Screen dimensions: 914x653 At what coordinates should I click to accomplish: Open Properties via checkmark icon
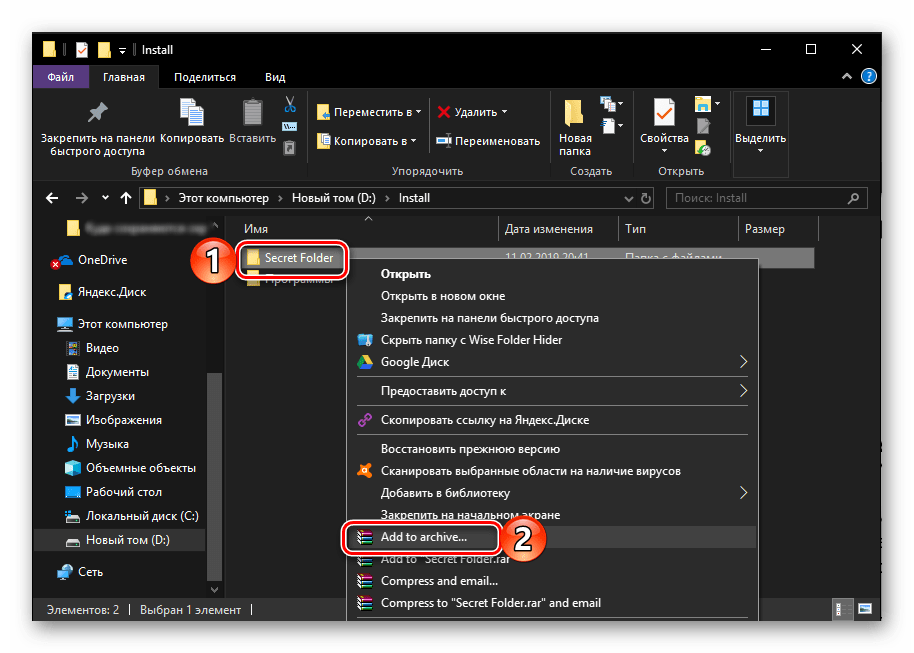point(663,113)
